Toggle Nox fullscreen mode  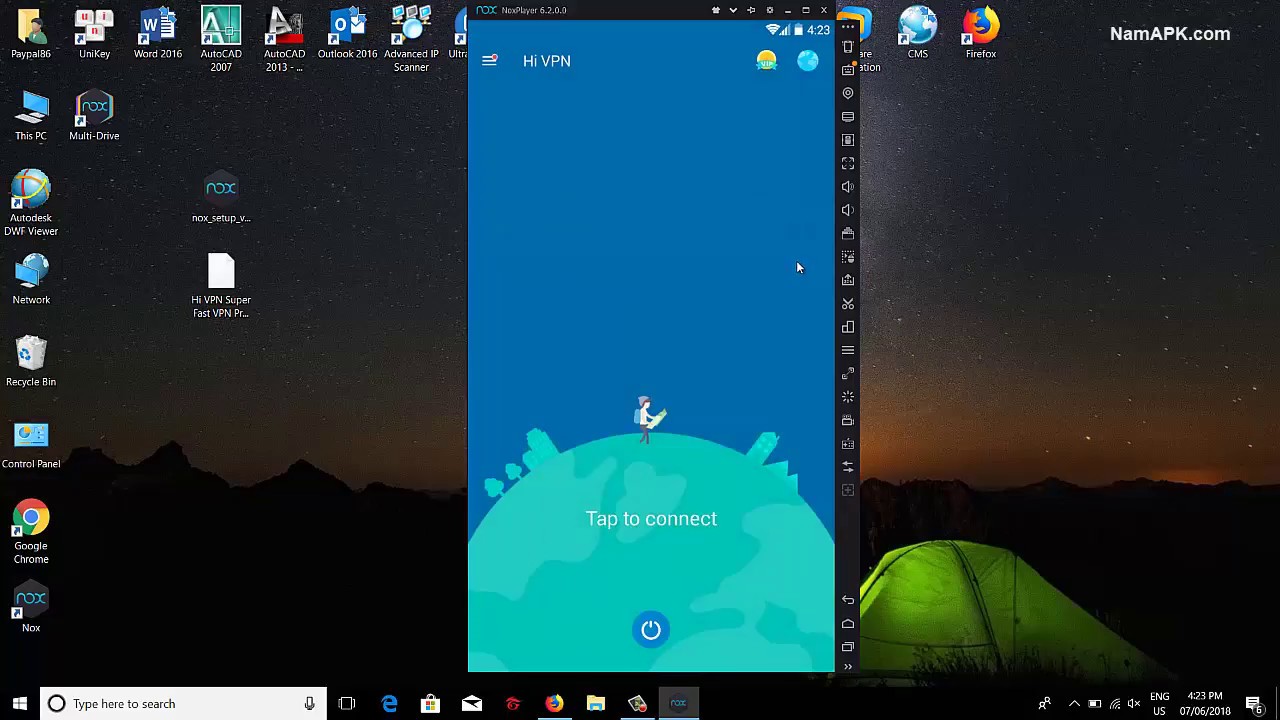[848, 163]
